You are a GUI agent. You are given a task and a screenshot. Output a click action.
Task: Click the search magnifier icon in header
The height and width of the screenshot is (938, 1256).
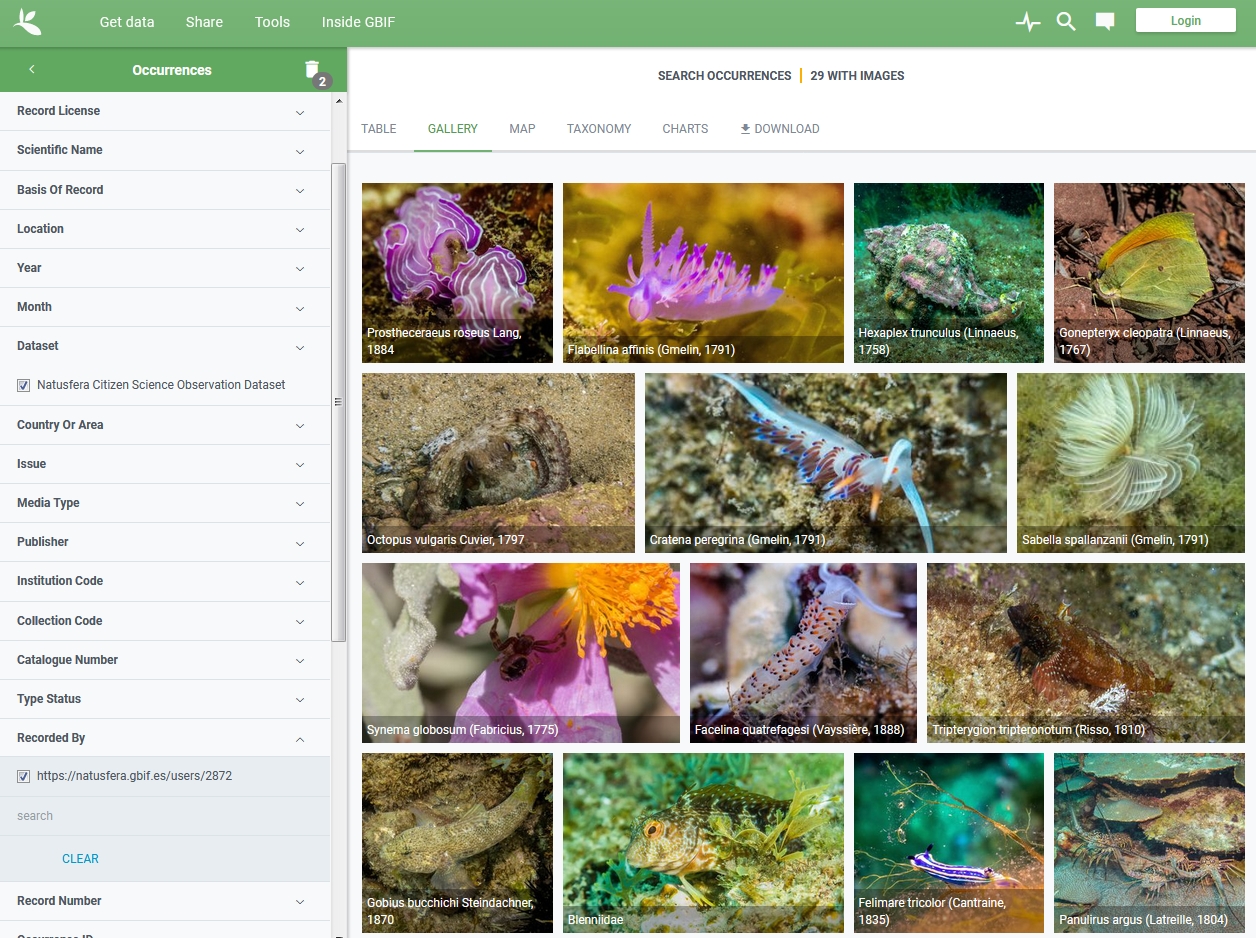1066,21
